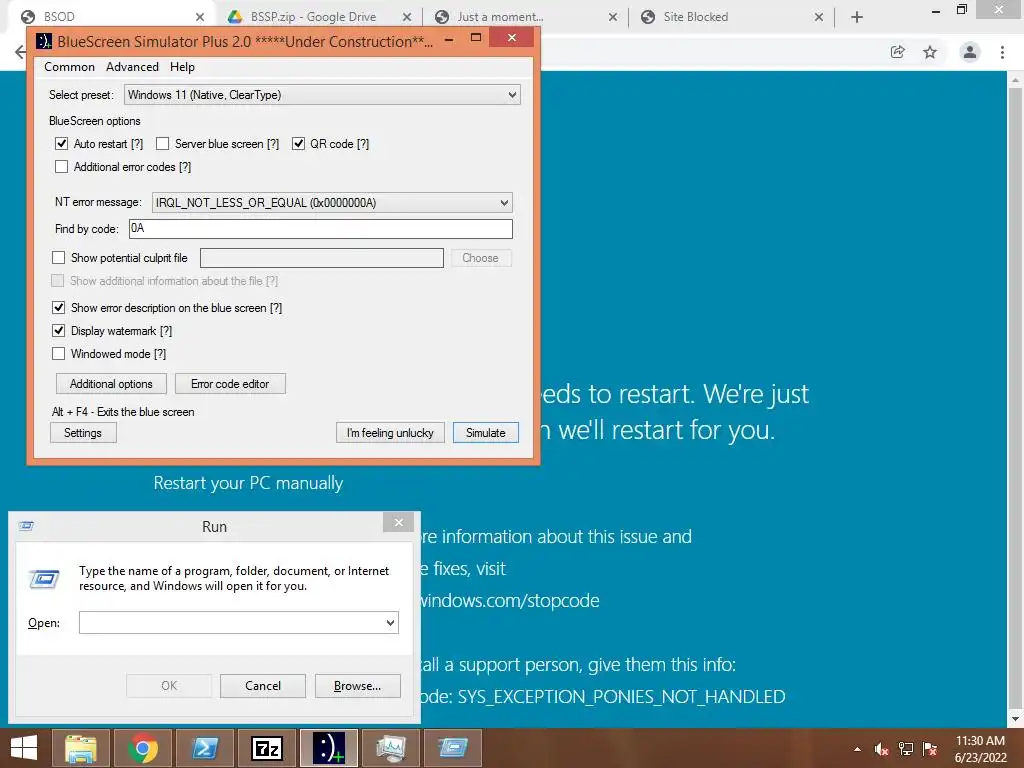This screenshot has width=1024, height=768.
Task: Expand the Run dialog Open dropdown arrow
Action: (391, 622)
